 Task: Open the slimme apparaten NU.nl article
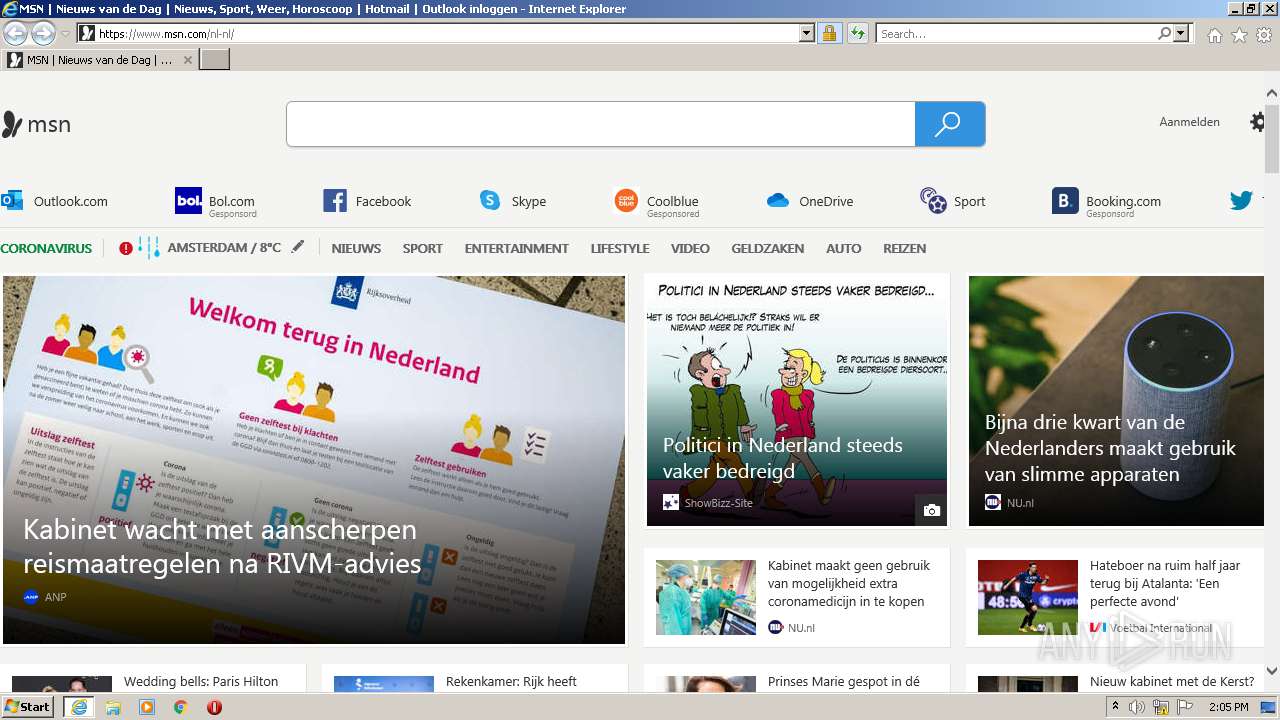pyautogui.click(x=1116, y=401)
